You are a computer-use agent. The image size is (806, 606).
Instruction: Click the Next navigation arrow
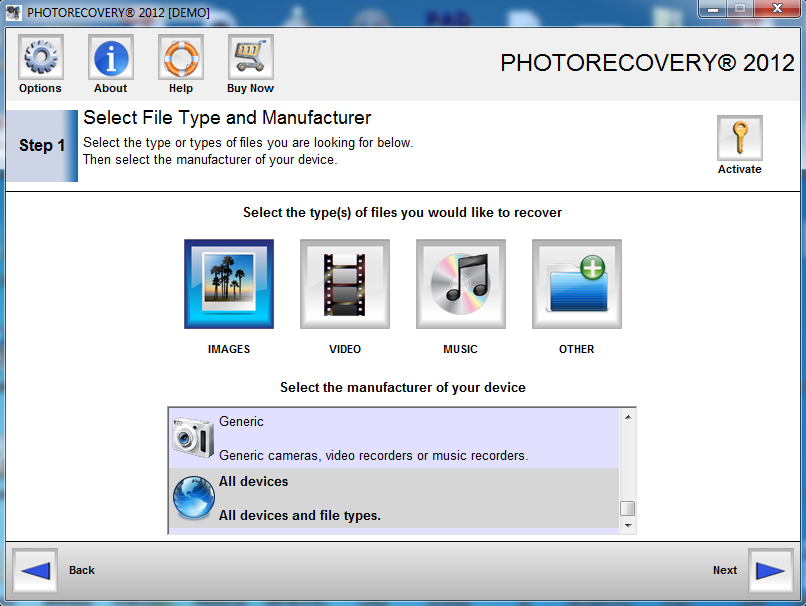(769, 570)
